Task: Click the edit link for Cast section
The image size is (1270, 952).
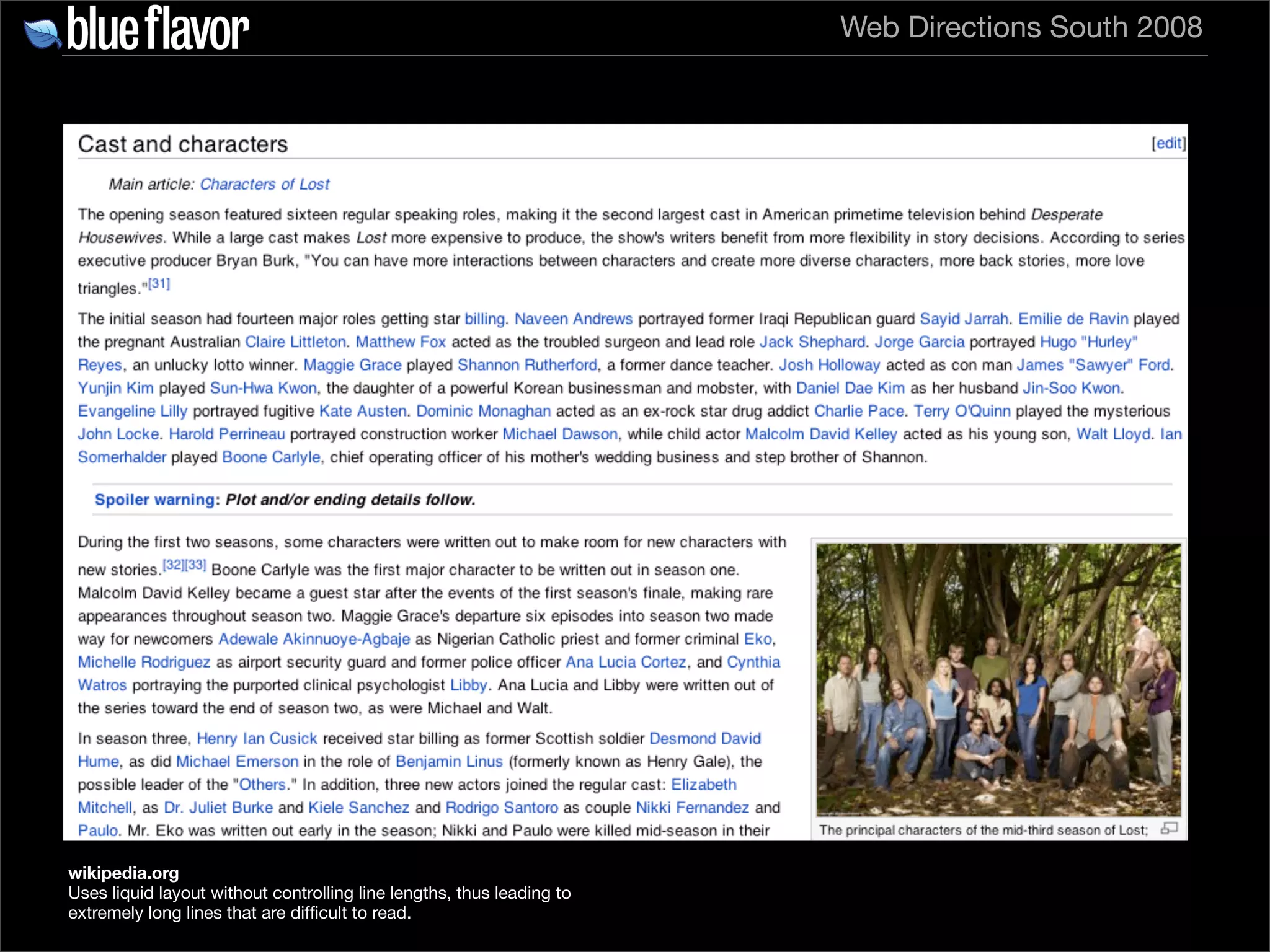Action: tap(1168, 143)
